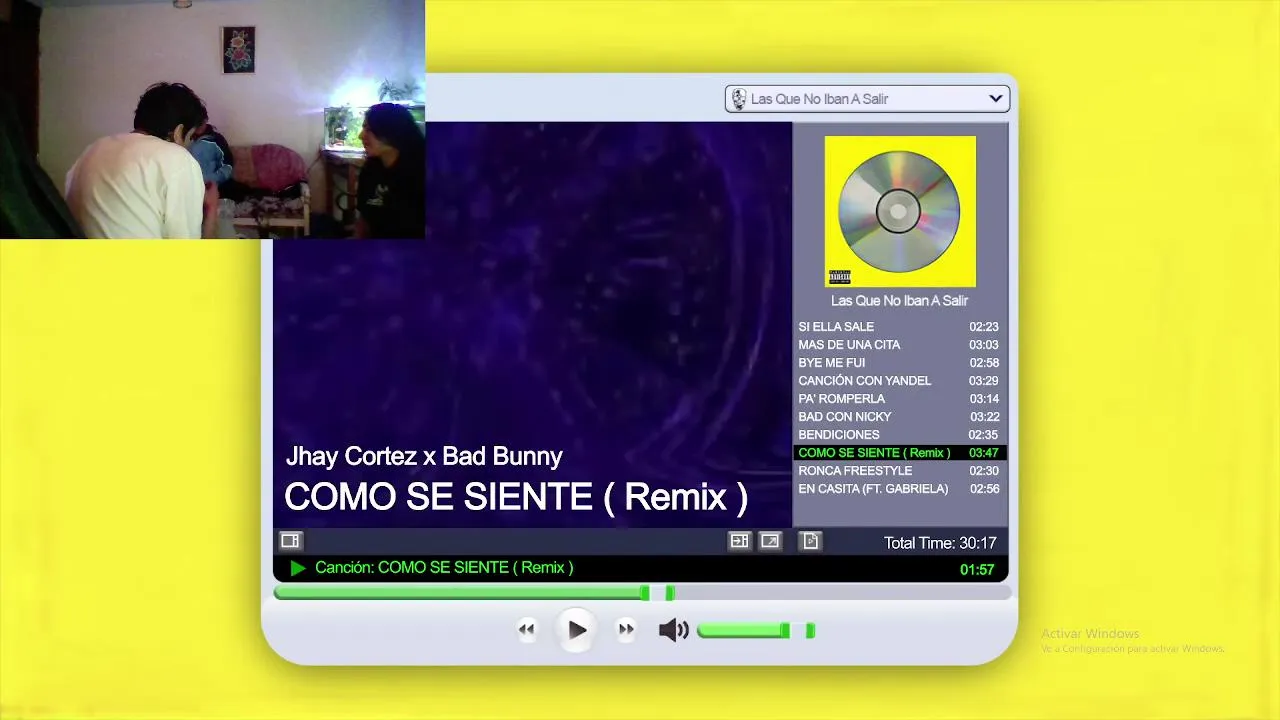This screenshot has height=720, width=1280.
Task: Click the 01:57 elapsed time display
Action: 977,569
